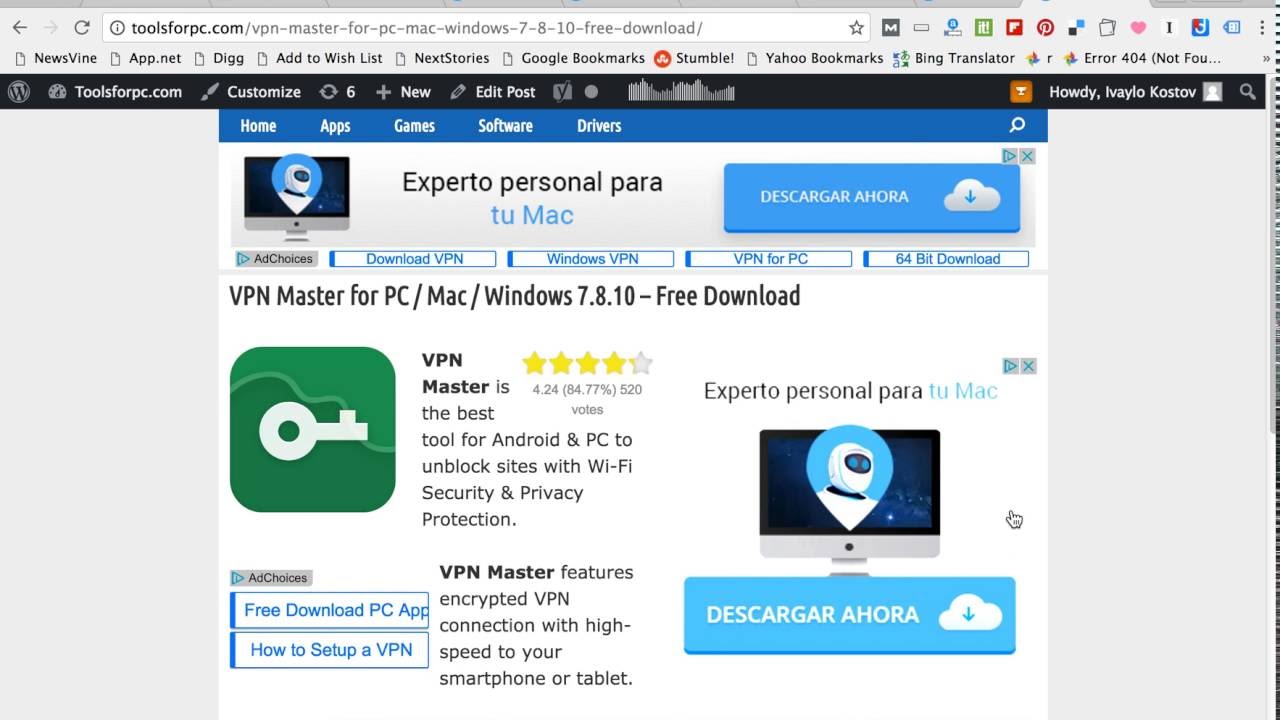Click the top banner DESCARGAR AHORA button

pyautogui.click(x=871, y=197)
